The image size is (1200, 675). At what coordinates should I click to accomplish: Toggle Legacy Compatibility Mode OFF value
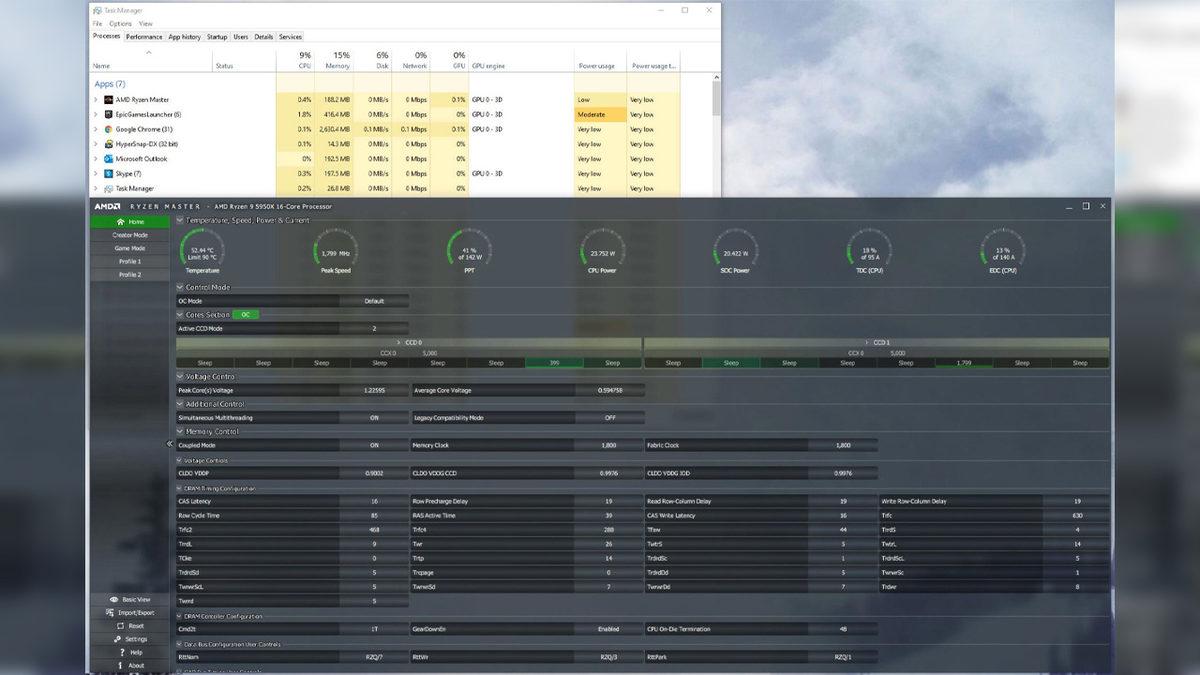point(609,418)
